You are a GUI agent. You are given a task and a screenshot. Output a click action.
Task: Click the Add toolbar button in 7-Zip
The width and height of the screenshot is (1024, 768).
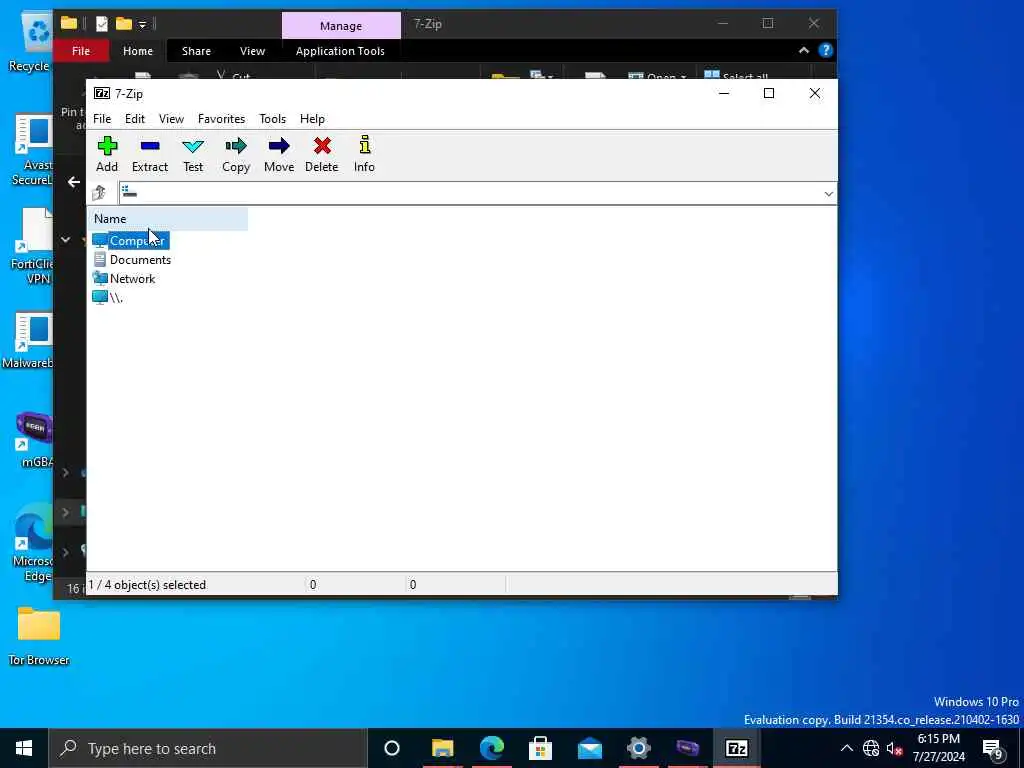pos(107,155)
